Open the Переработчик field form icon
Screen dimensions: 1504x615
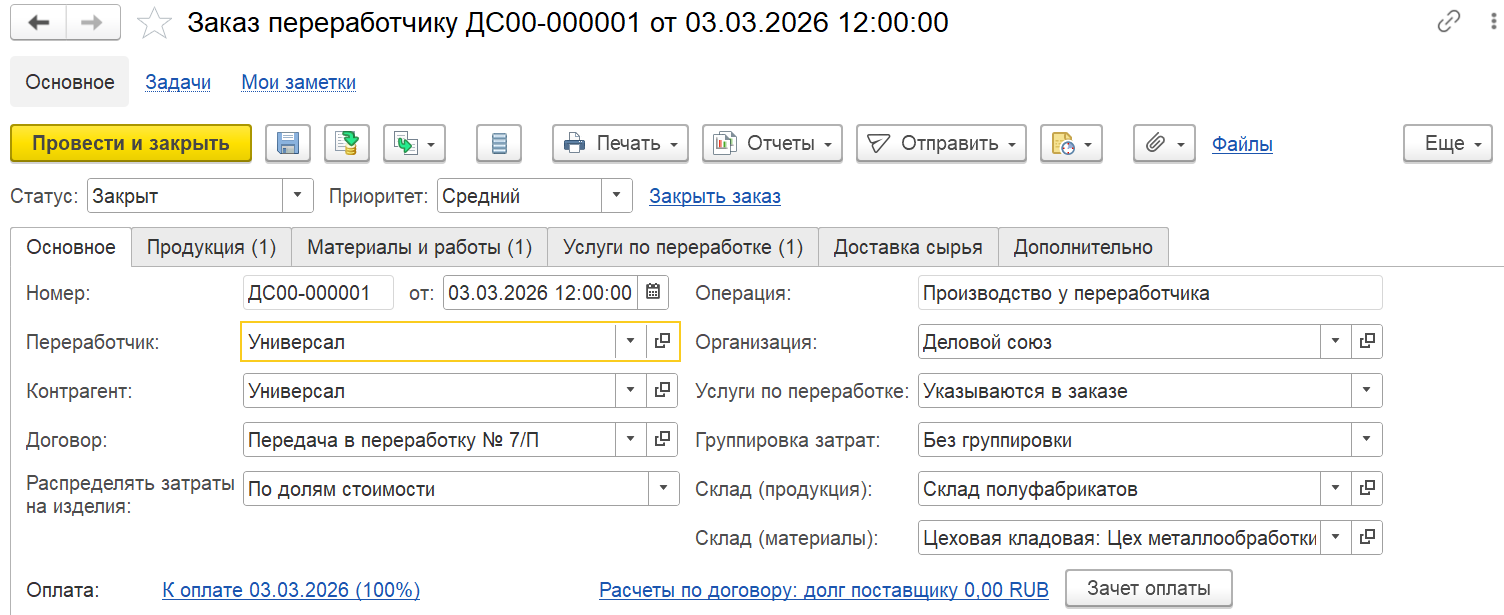(x=662, y=341)
